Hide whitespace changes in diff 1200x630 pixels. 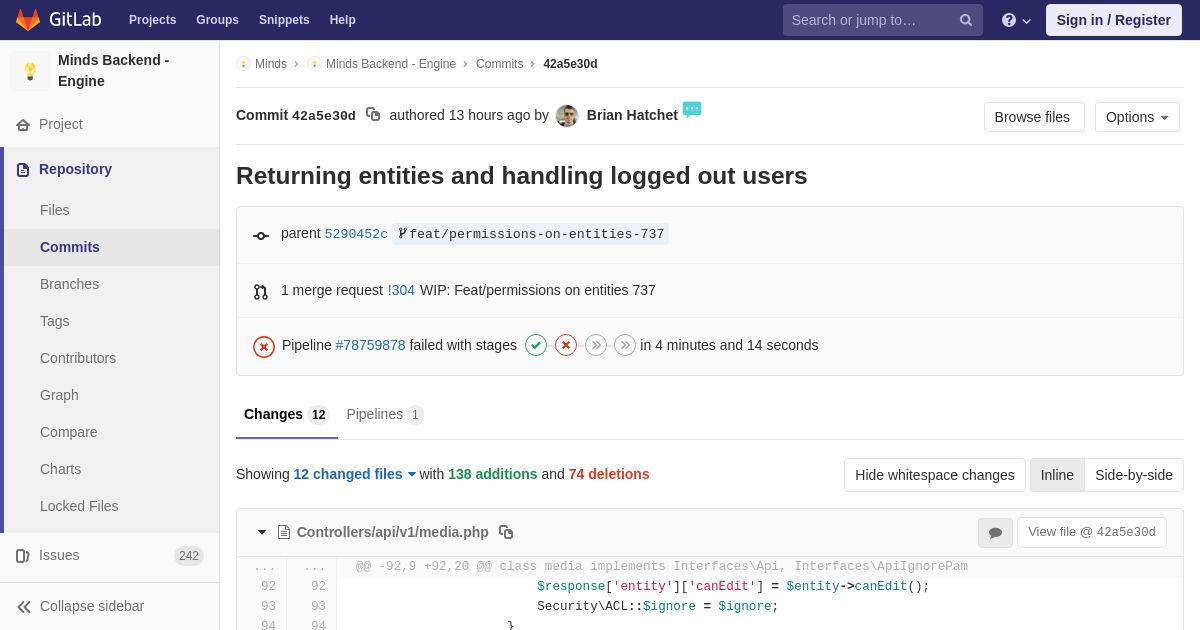coord(934,475)
